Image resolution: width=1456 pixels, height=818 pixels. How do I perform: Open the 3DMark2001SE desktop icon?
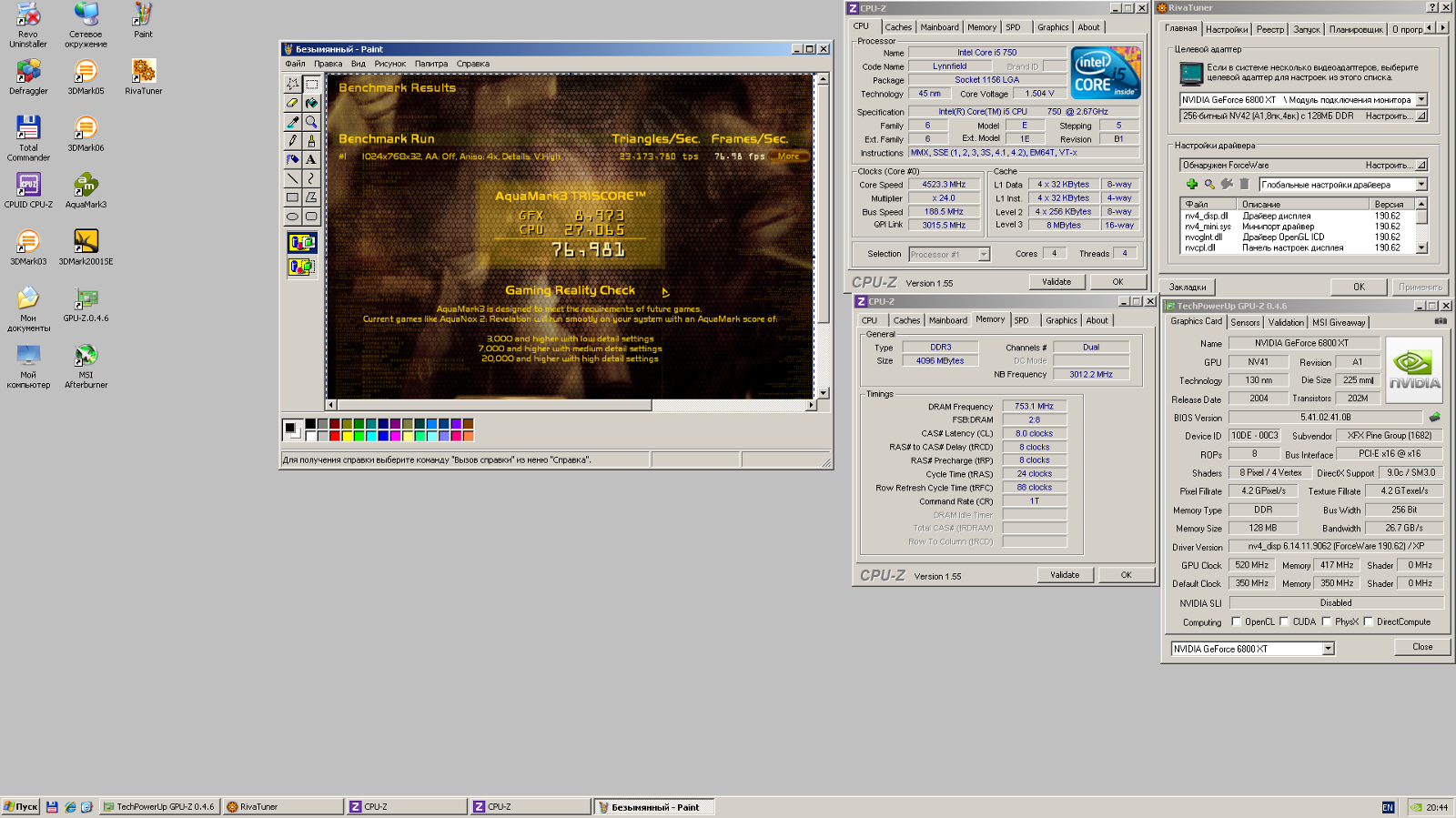(x=86, y=247)
